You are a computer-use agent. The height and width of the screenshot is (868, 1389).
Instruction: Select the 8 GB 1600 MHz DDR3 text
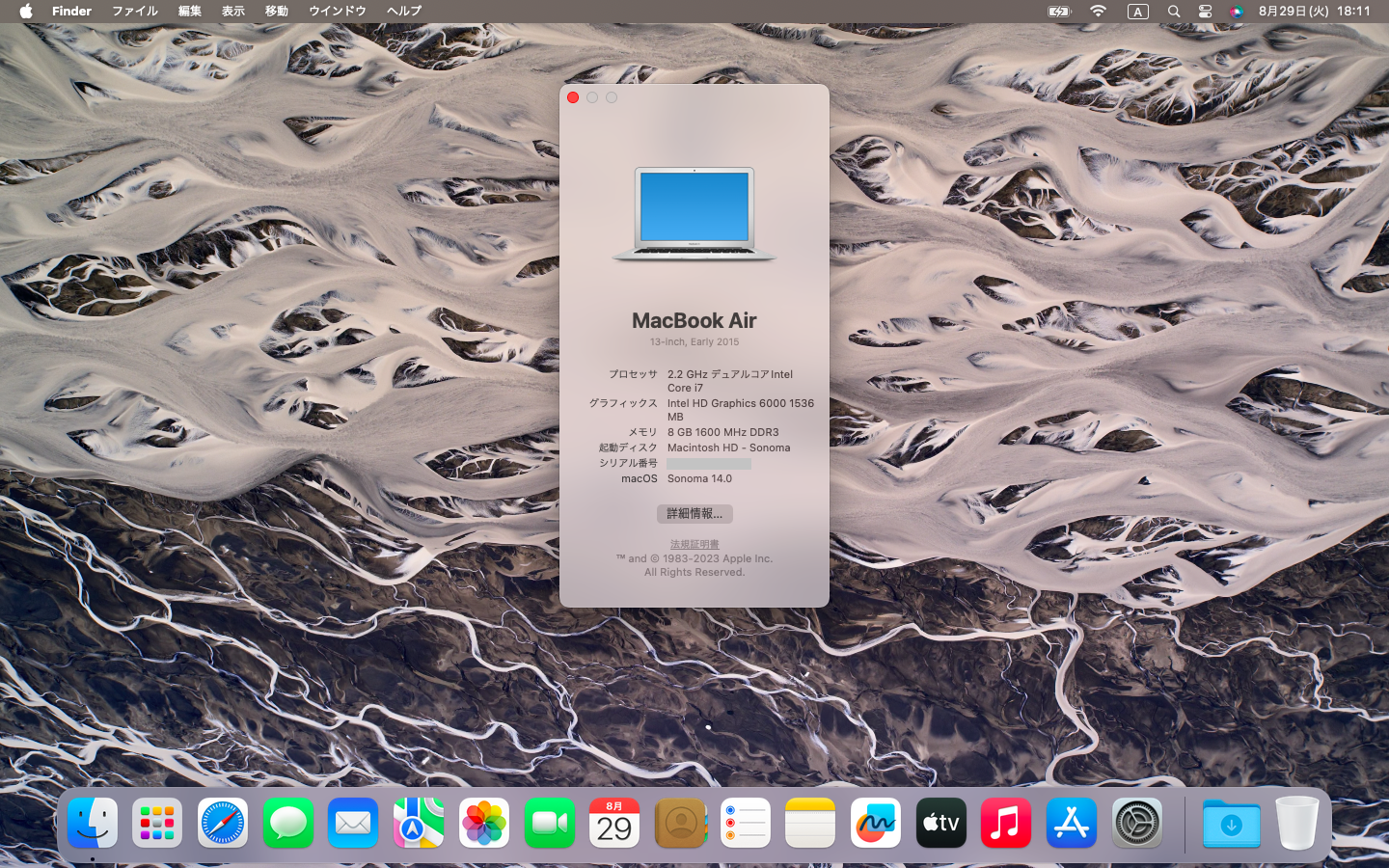[723, 432]
